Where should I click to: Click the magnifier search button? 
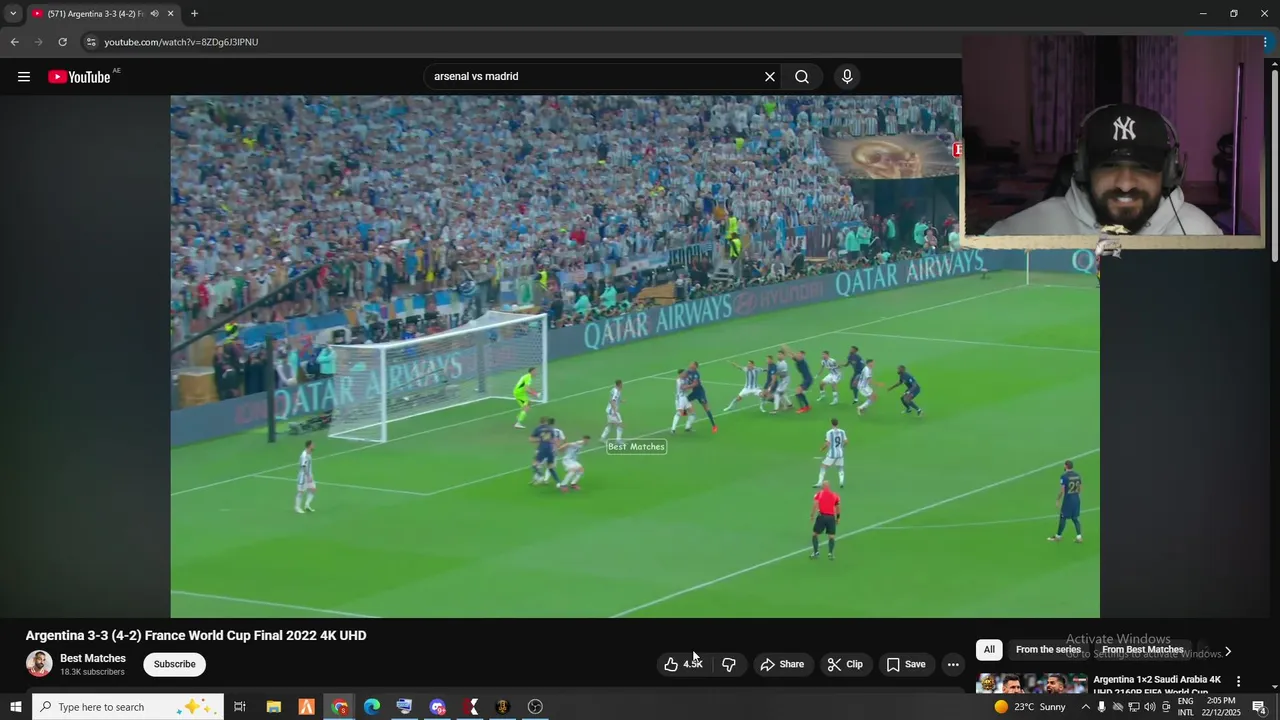(x=802, y=77)
